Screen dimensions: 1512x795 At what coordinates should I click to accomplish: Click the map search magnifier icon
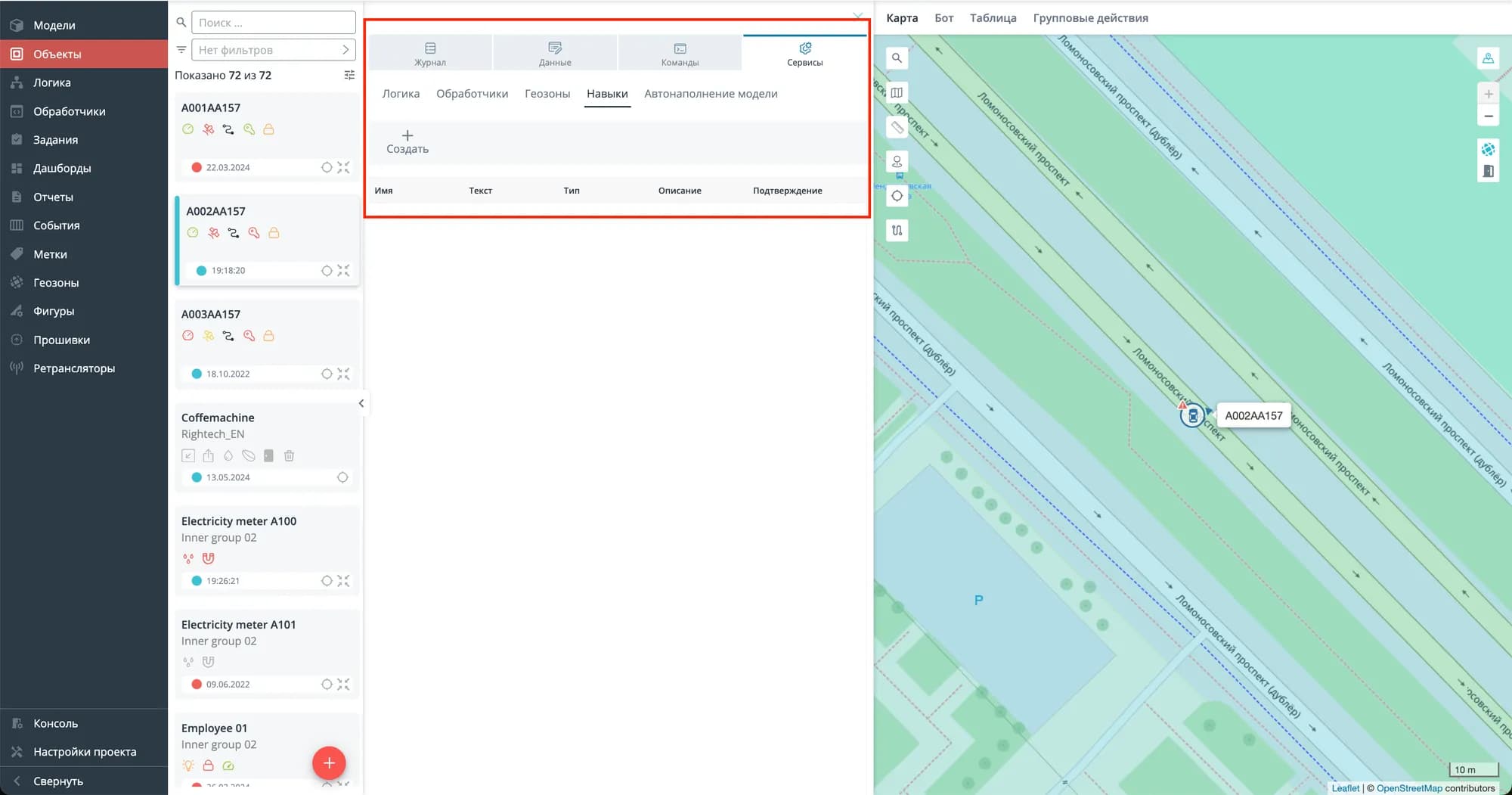897,58
